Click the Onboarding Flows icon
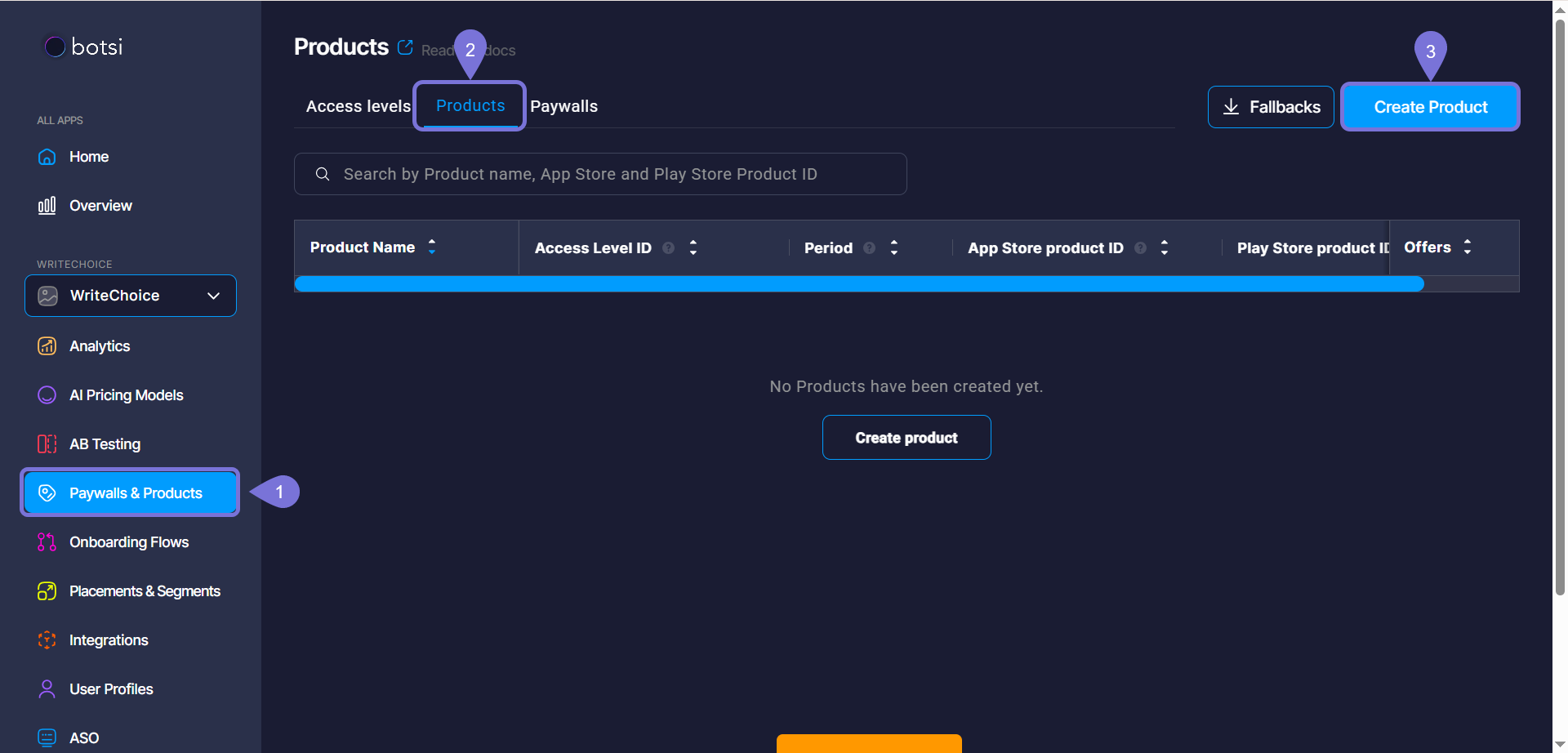This screenshot has width=1568, height=753. tap(47, 542)
